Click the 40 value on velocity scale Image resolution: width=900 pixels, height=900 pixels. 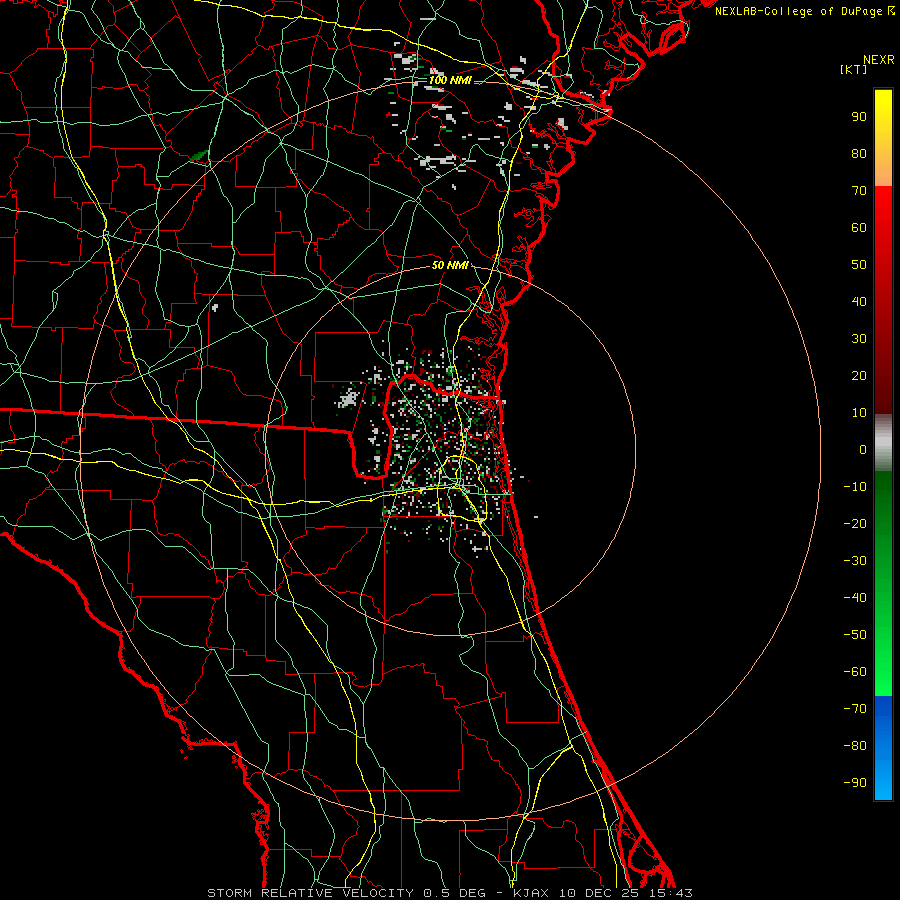859,302
